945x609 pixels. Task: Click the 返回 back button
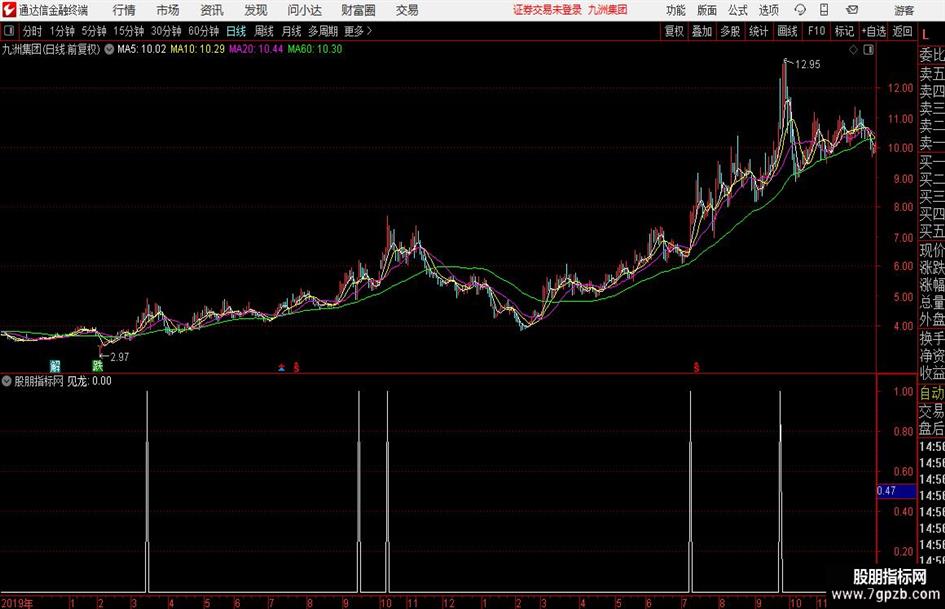[902, 31]
